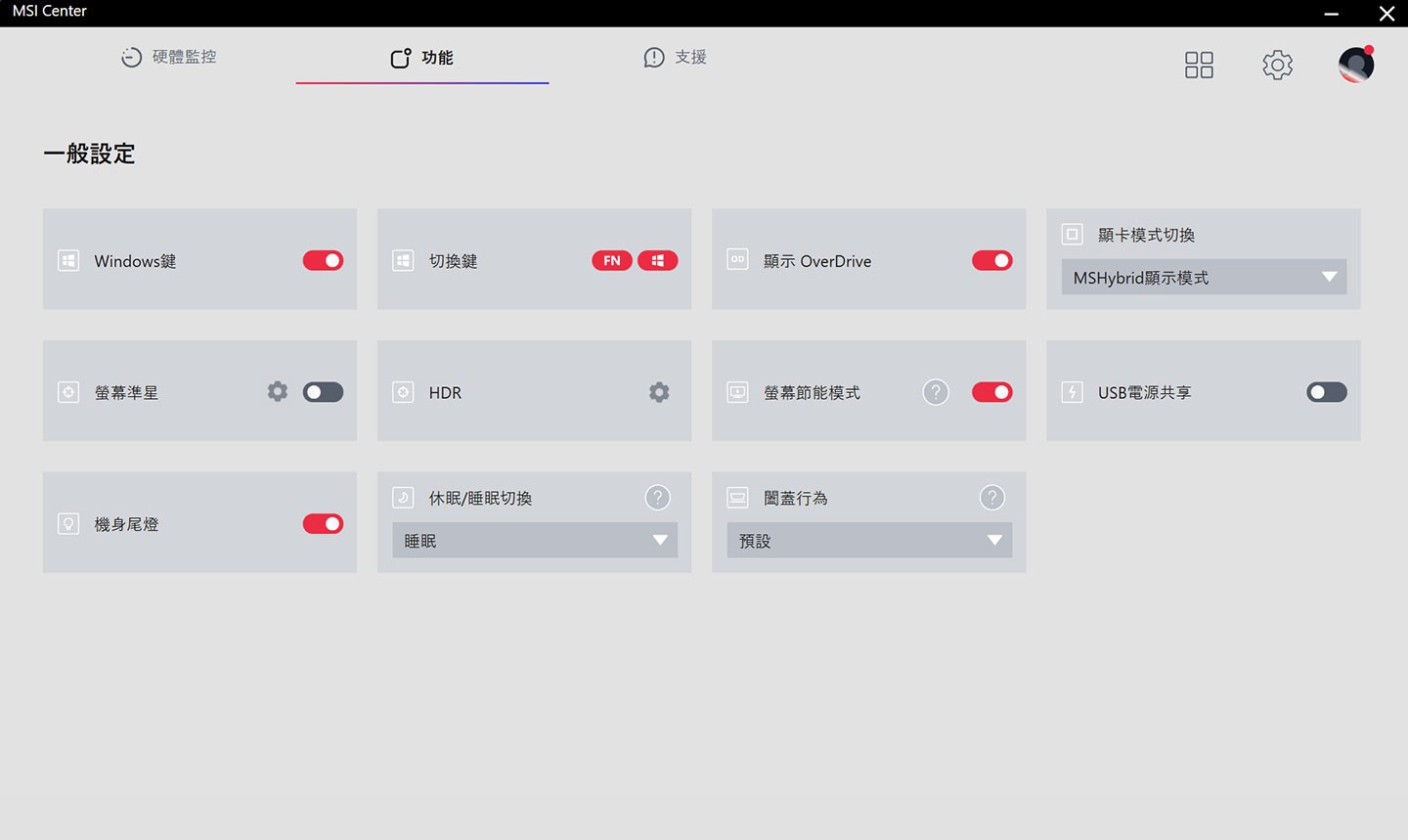Click the 闔蓋行為 label
The height and width of the screenshot is (840, 1408).
pyautogui.click(x=795, y=499)
